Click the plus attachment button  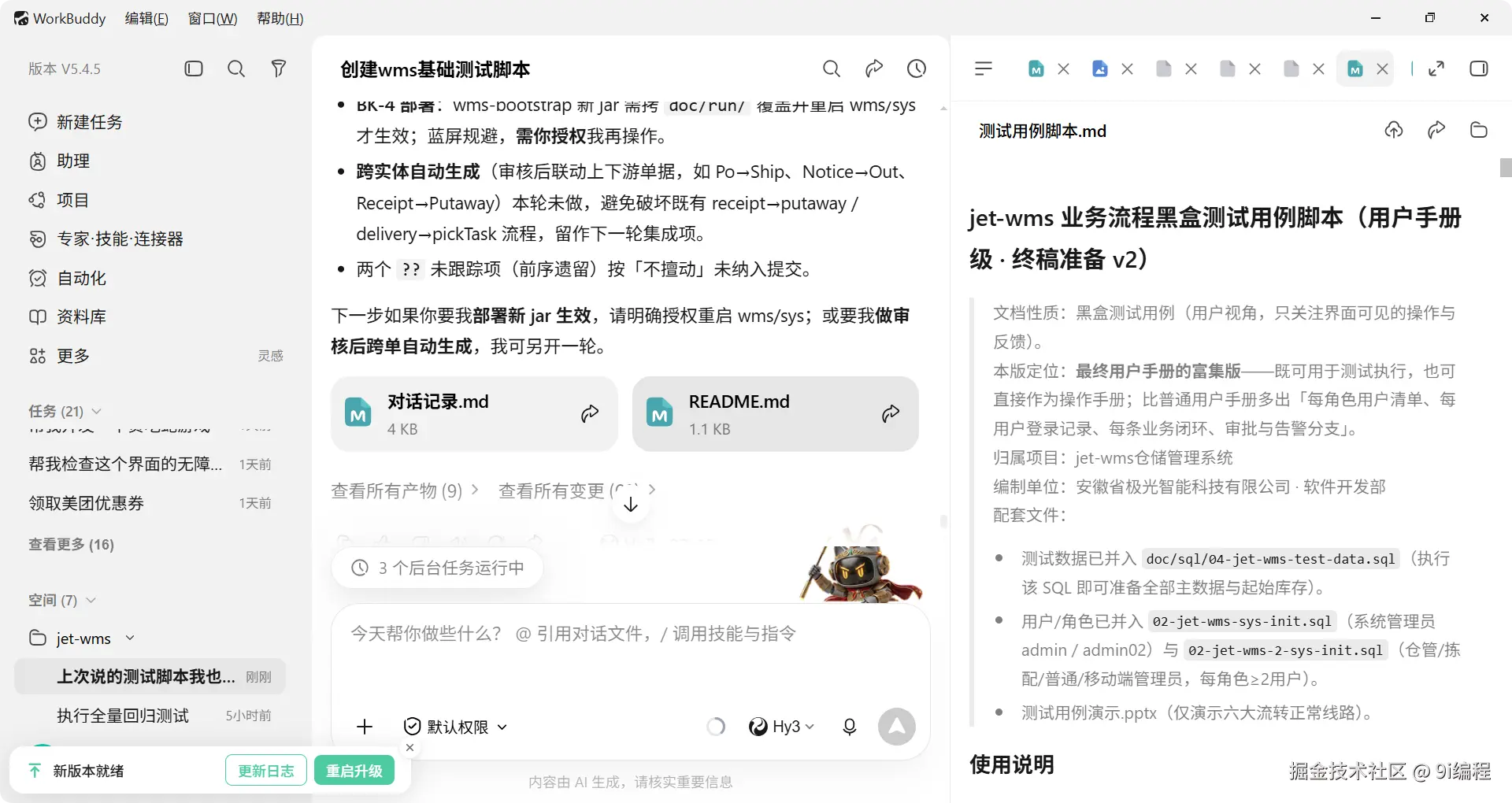coord(365,727)
